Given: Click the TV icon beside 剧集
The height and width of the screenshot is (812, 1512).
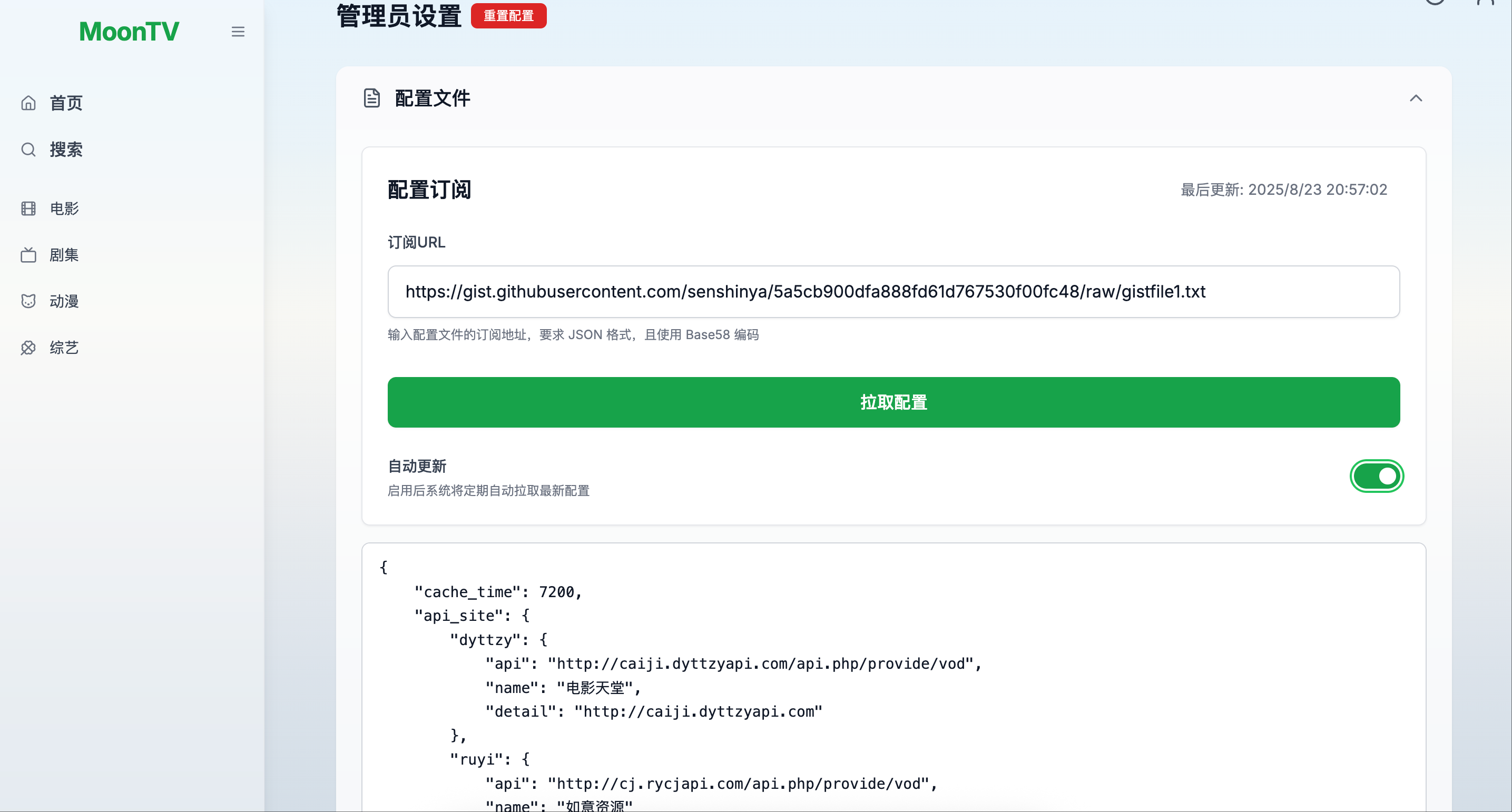Looking at the screenshot, I should 28,255.
